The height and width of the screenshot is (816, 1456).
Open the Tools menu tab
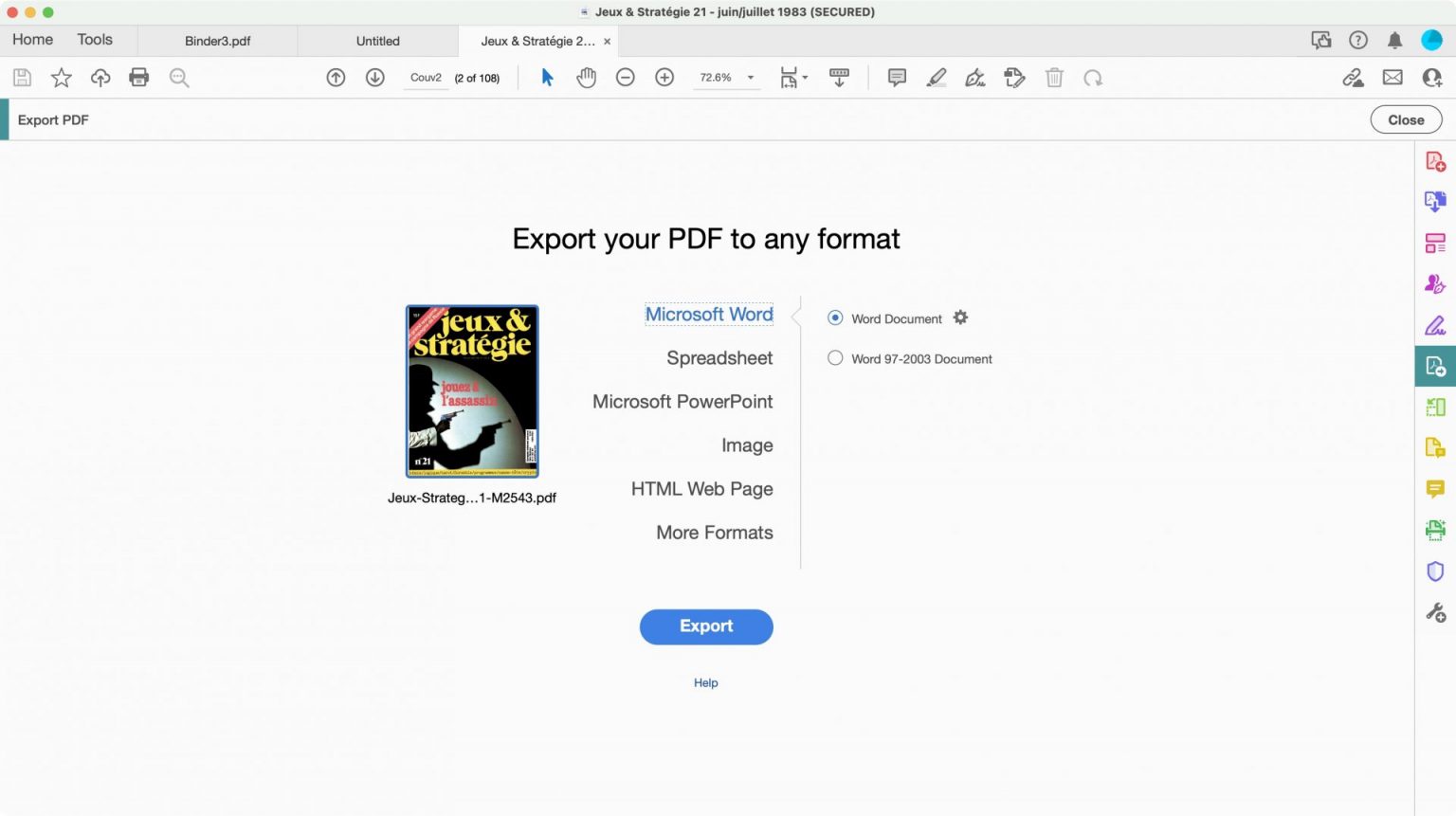(94, 39)
